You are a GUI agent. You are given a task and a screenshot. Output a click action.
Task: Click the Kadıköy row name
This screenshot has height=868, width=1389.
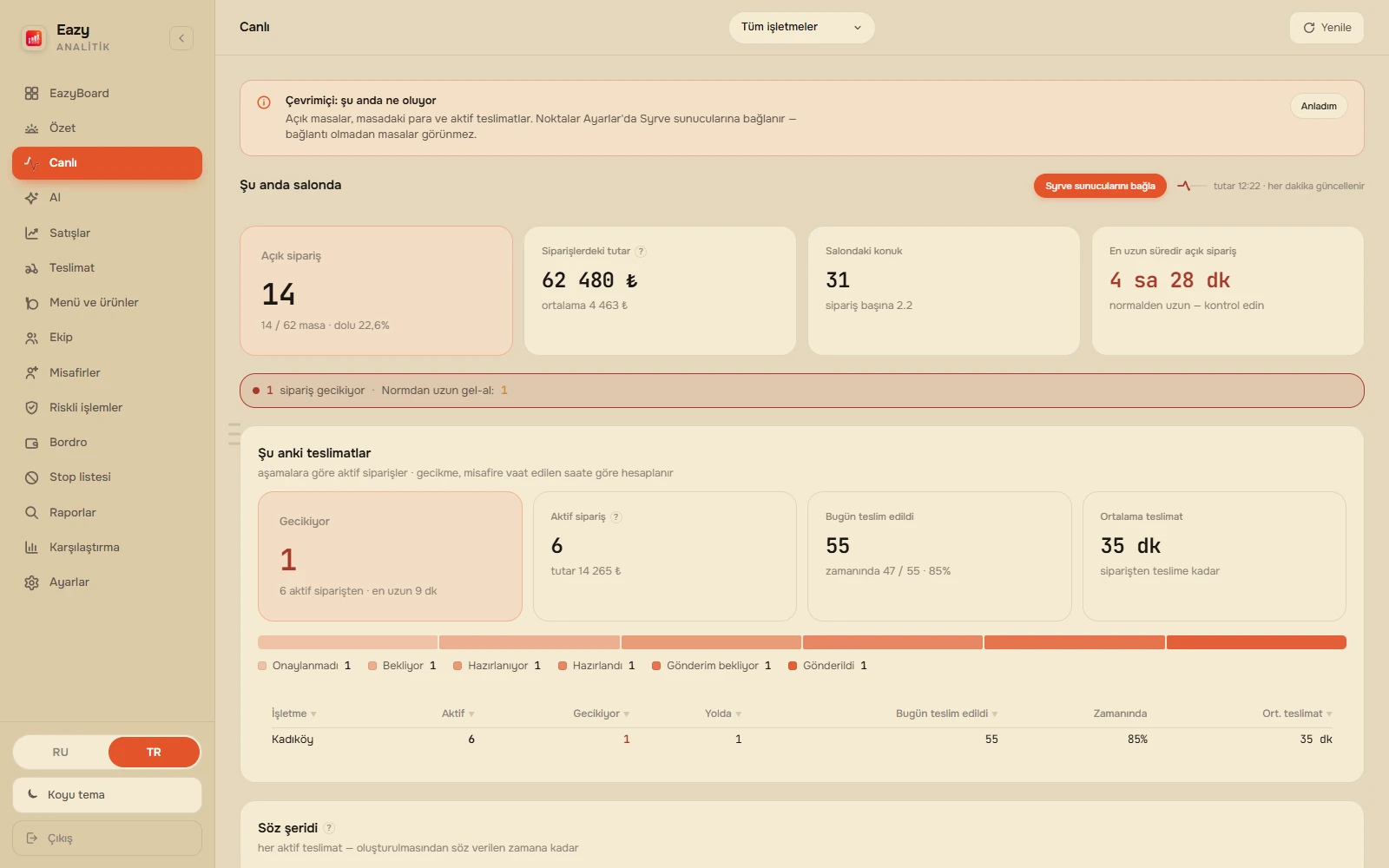(293, 740)
